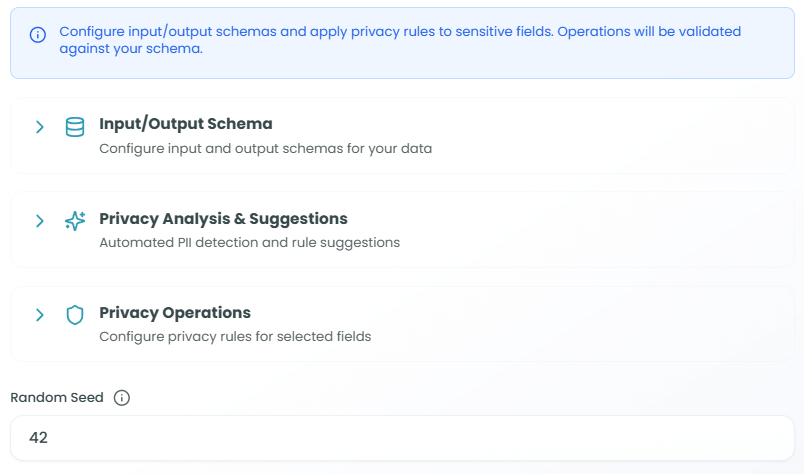Viewport: 804px width, 474px height.
Task: Click the 'Configure privacy rules for selected fields' text
Action: pyautogui.click(x=235, y=337)
